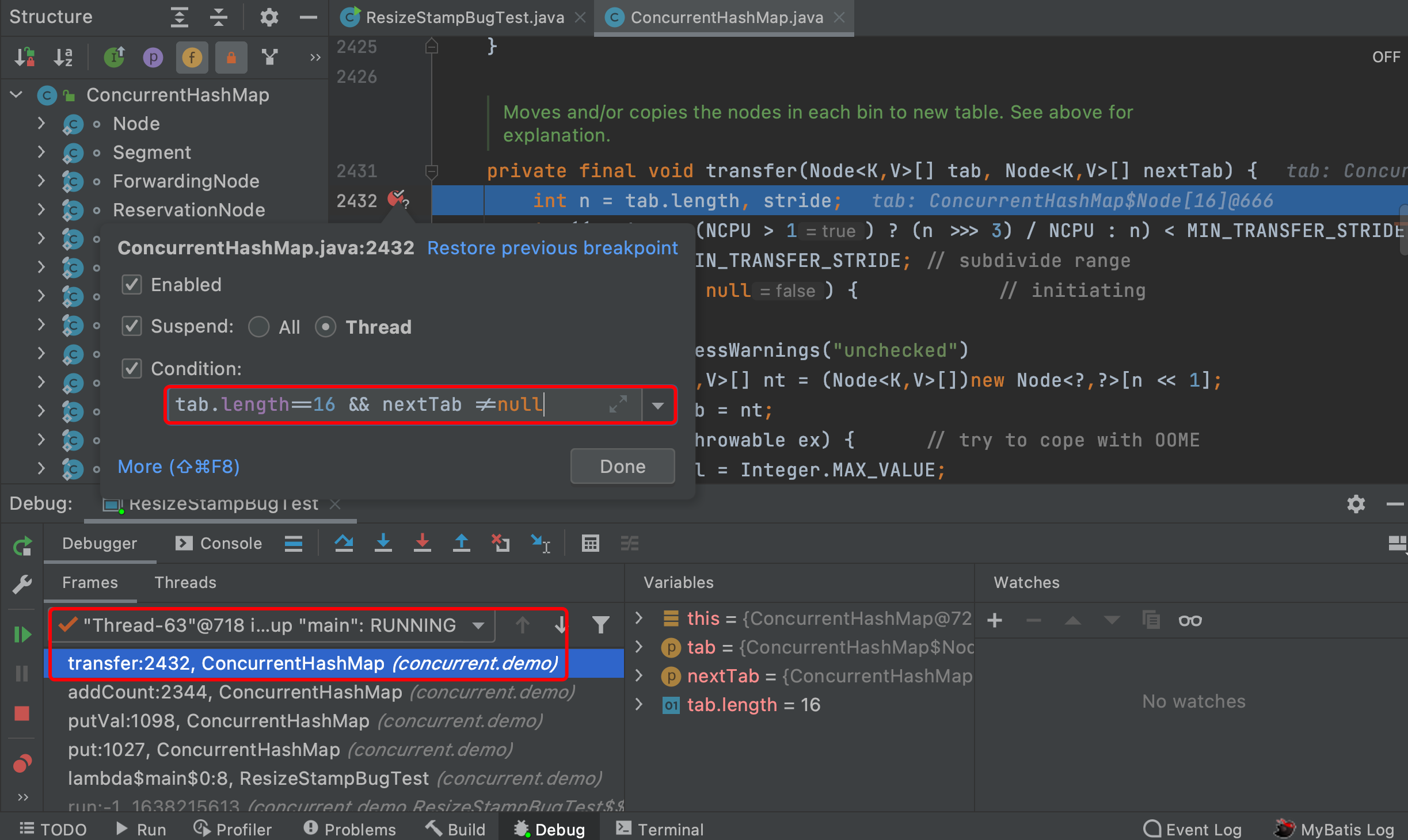Expand the Node class tree item

pos(41,123)
